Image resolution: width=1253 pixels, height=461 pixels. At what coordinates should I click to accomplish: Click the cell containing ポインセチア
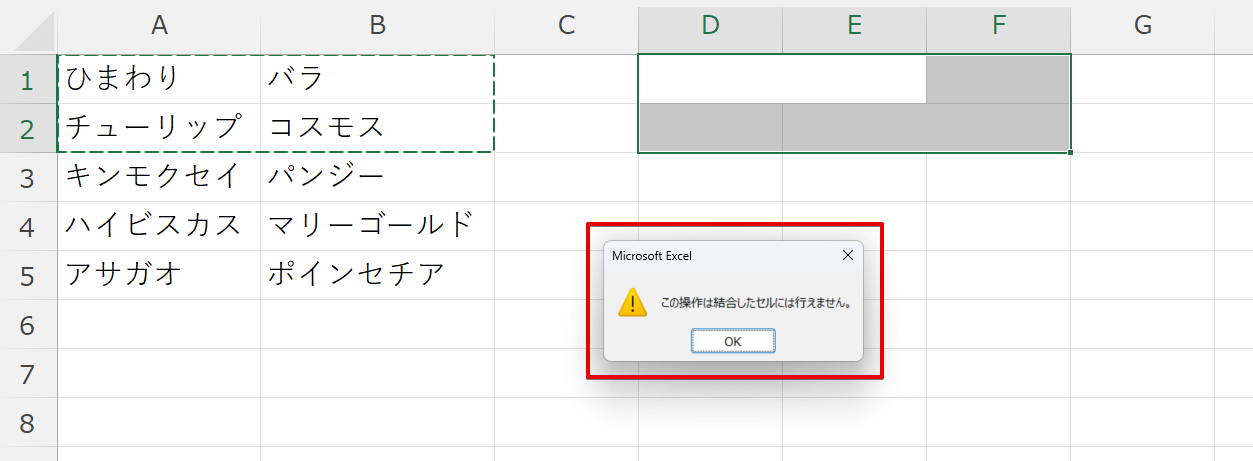click(376, 275)
